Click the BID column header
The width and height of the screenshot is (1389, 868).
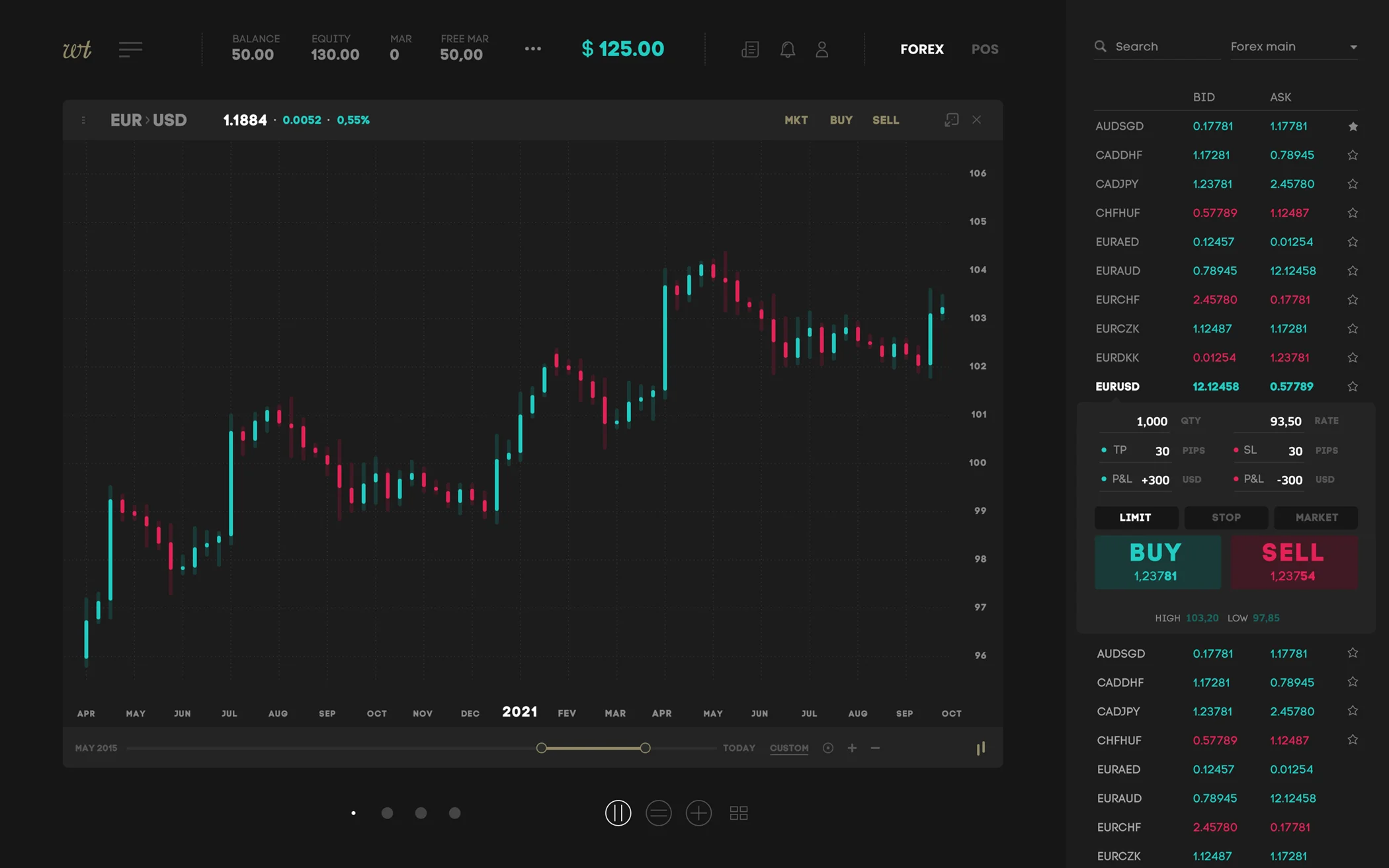(x=1204, y=97)
